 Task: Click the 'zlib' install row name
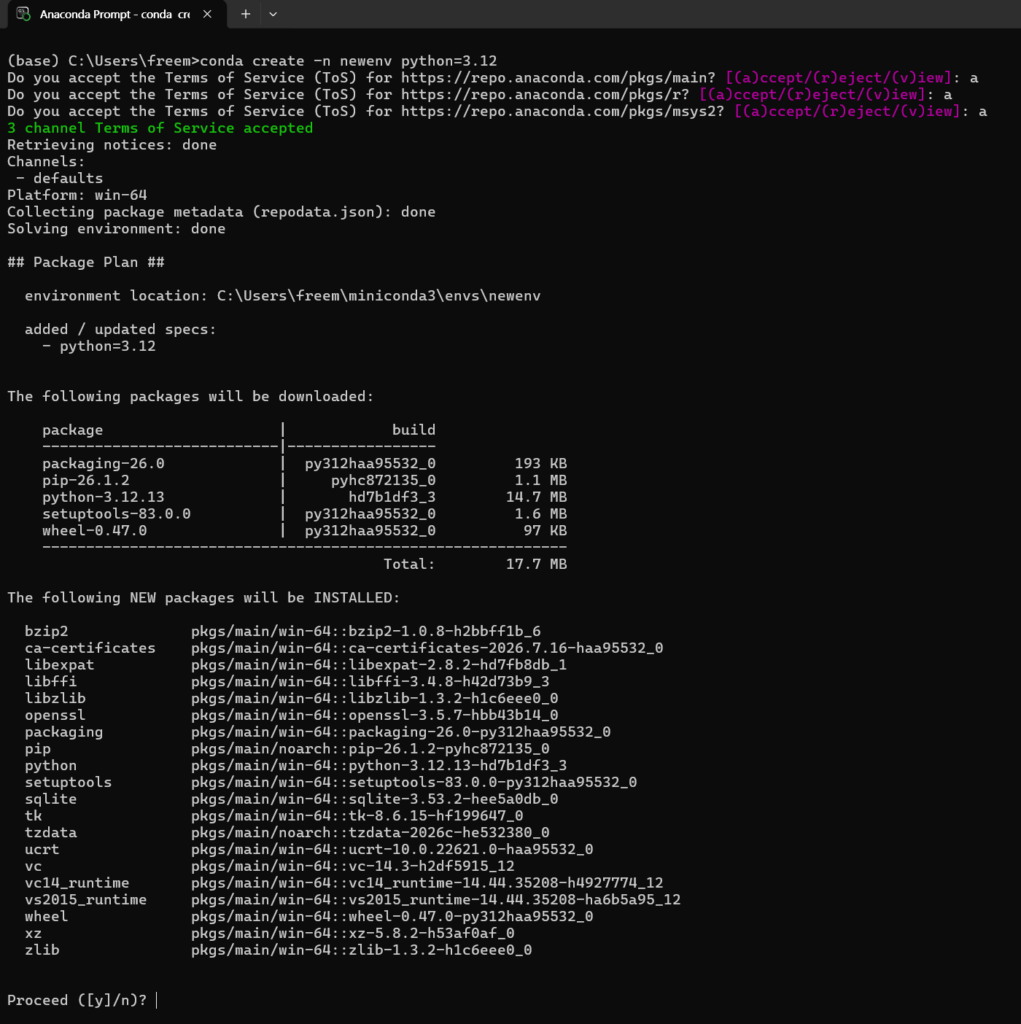point(42,950)
